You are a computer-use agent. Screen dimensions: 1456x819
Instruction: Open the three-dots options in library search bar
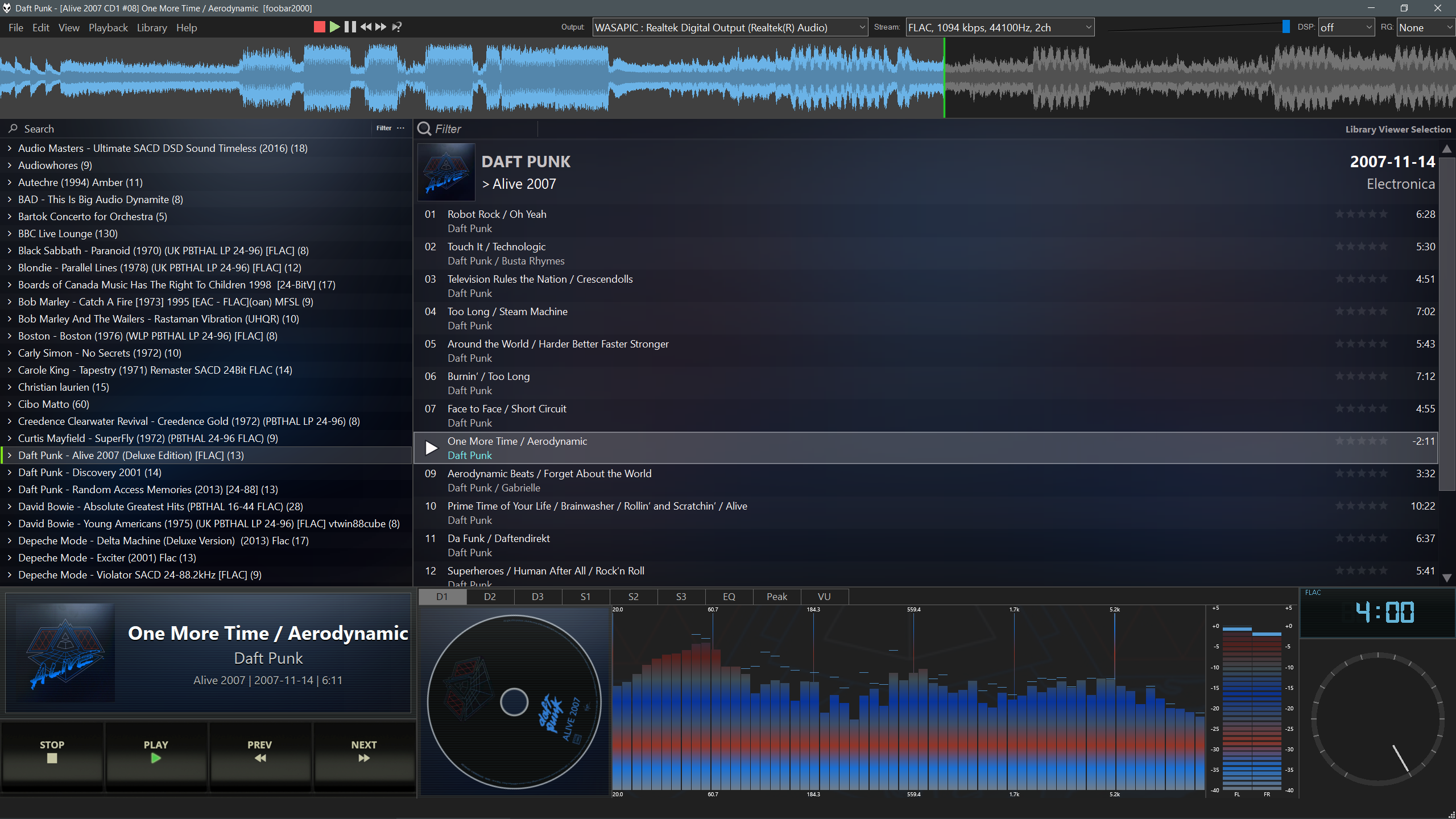tap(401, 128)
